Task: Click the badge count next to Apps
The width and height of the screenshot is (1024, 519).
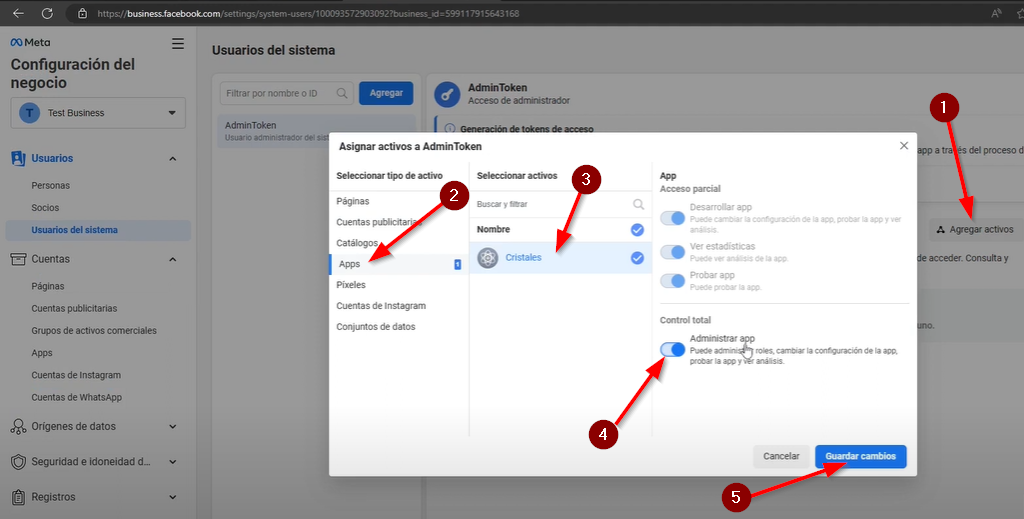Action: [458, 264]
